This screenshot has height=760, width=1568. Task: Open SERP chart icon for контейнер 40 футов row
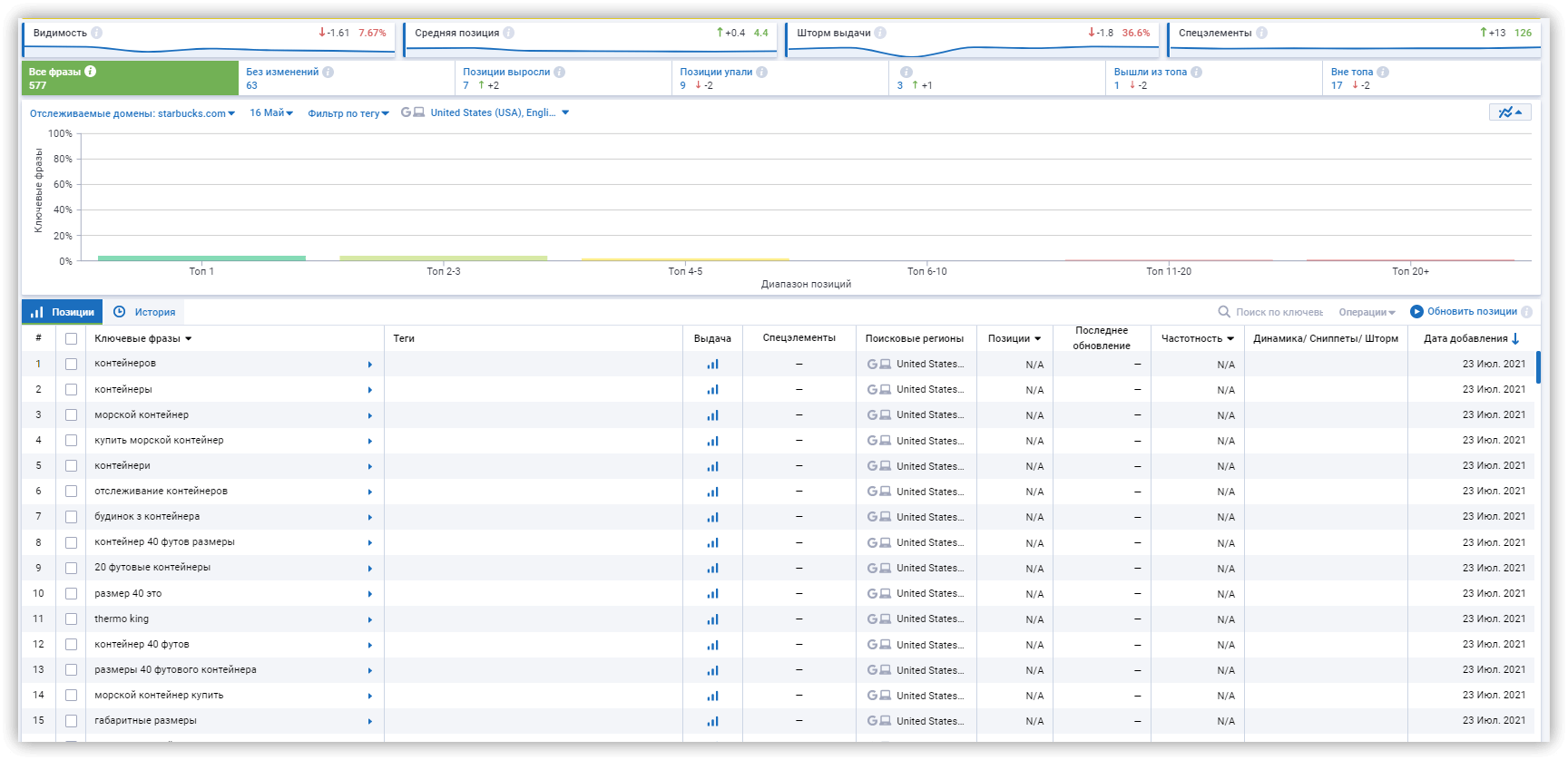click(712, 646)
